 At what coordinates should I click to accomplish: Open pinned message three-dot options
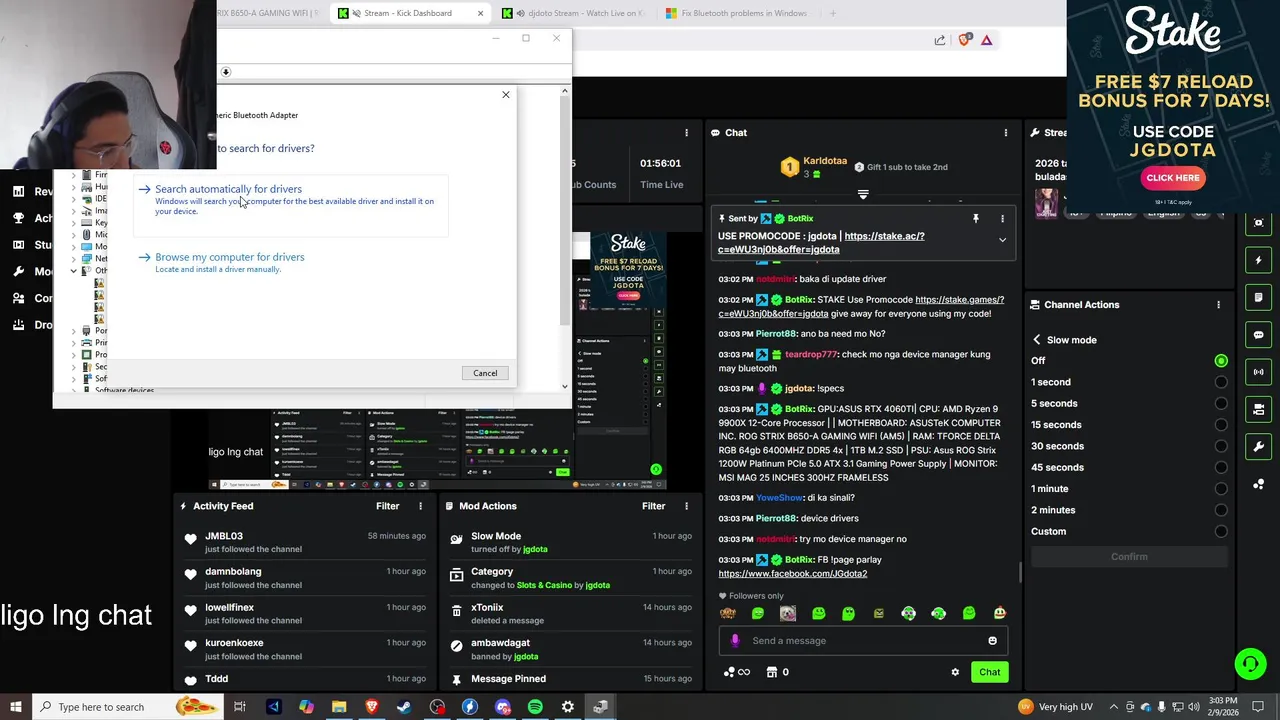1002,218
